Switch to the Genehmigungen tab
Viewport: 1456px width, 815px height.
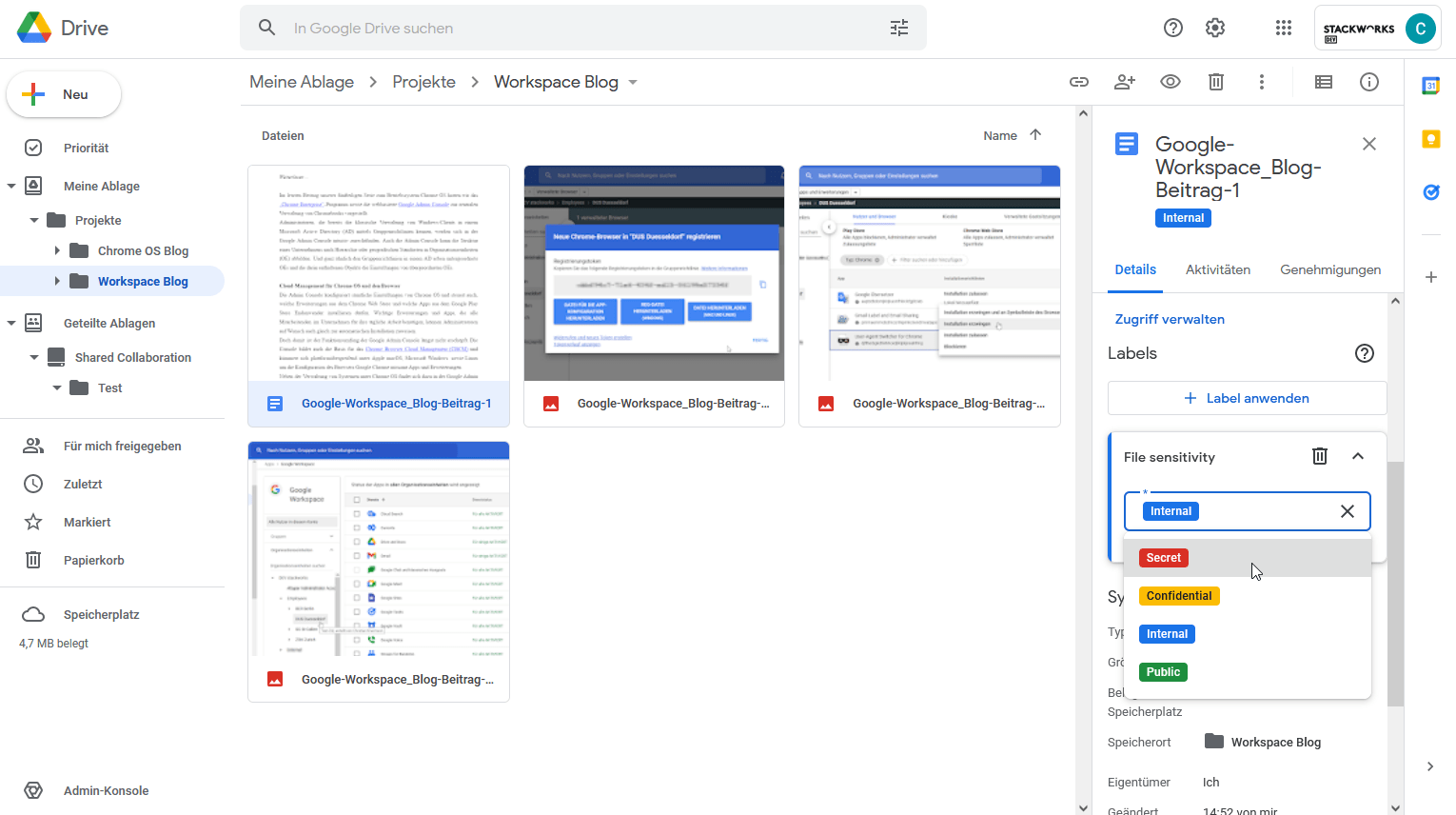pyautogui.click(x=1330, y=269)
